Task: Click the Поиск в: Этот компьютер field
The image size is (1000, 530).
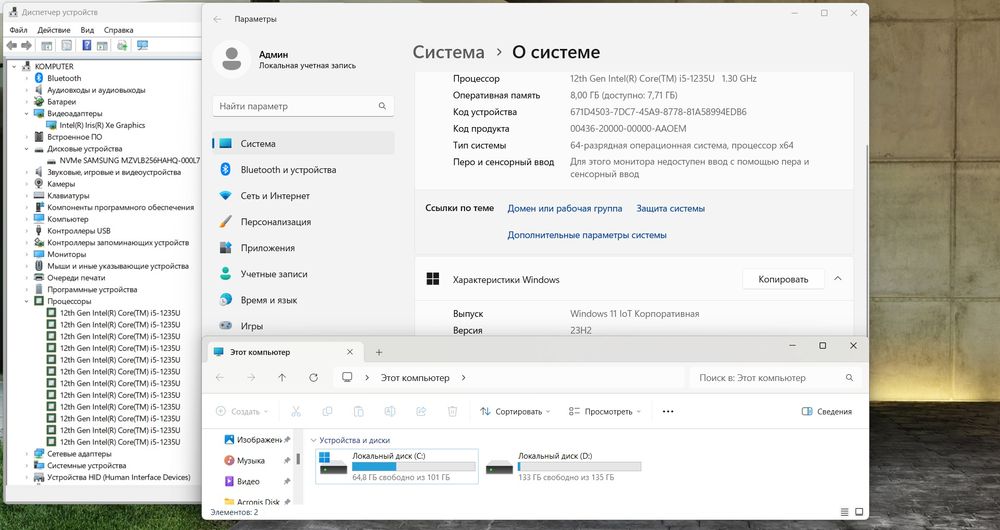Action: coord(776,378)
